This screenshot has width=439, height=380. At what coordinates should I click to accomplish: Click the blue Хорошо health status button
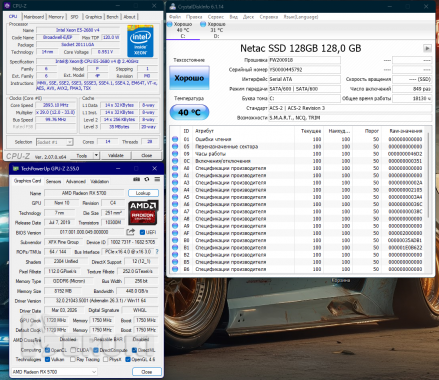click(189, 78)
